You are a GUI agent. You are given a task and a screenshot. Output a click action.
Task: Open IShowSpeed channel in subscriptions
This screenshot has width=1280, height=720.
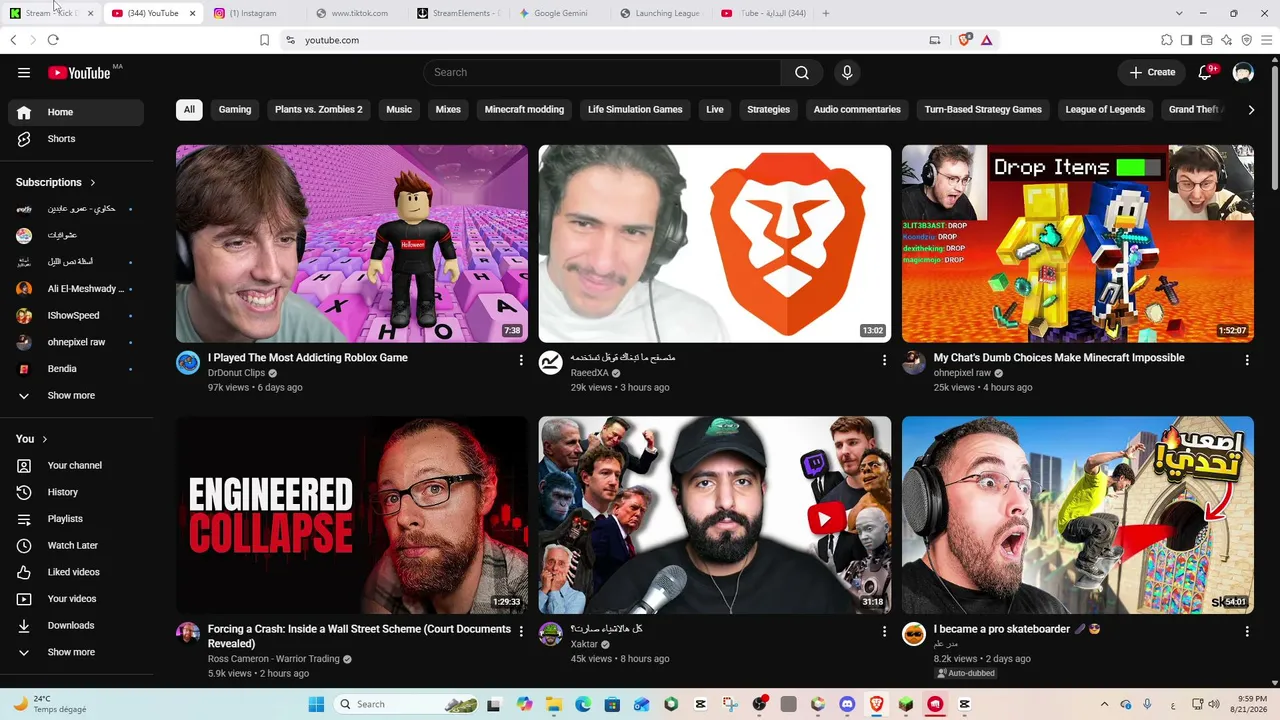[75, 315]
